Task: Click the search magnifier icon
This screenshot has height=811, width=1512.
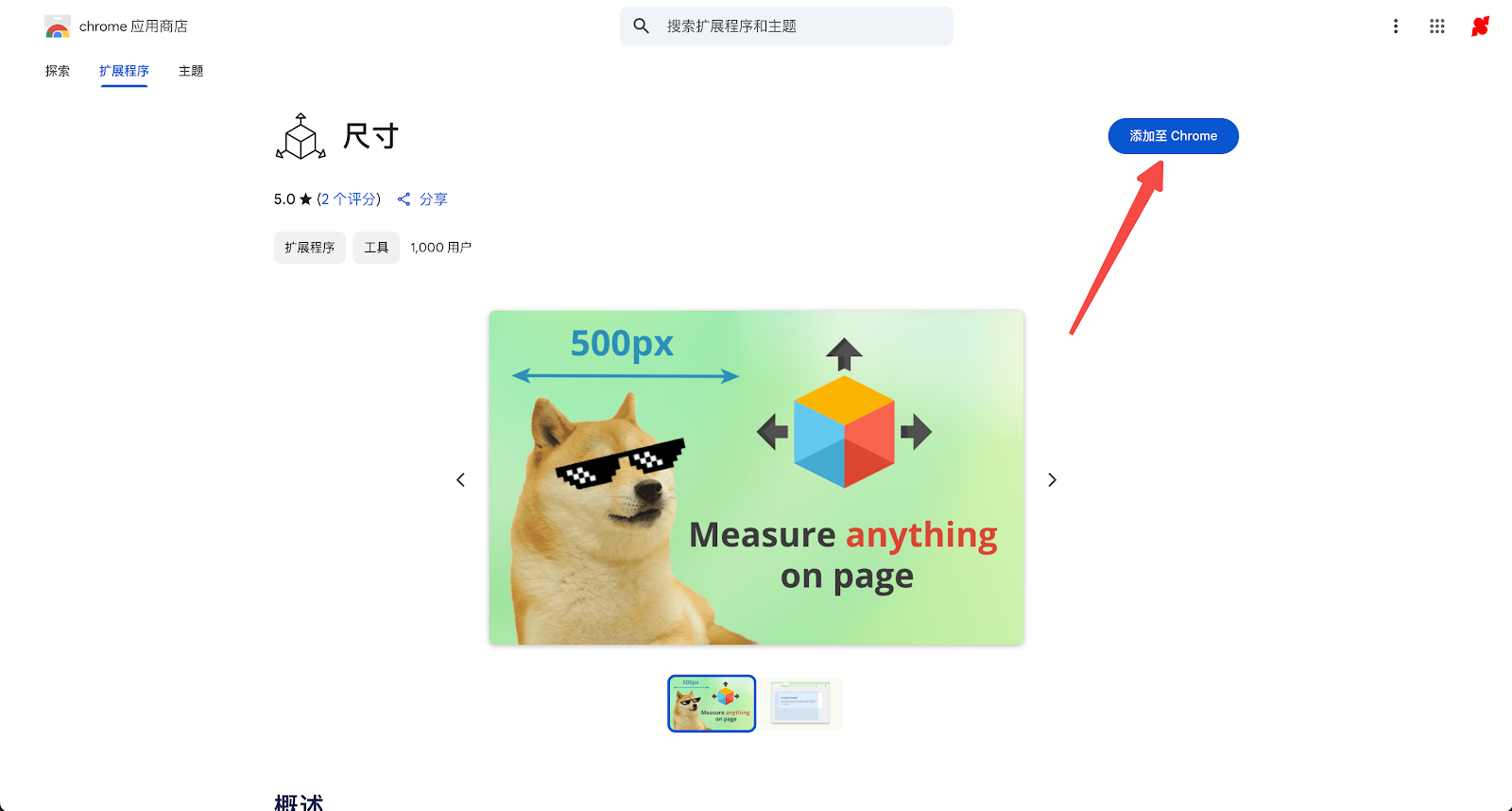Action: tap(642, 26)
